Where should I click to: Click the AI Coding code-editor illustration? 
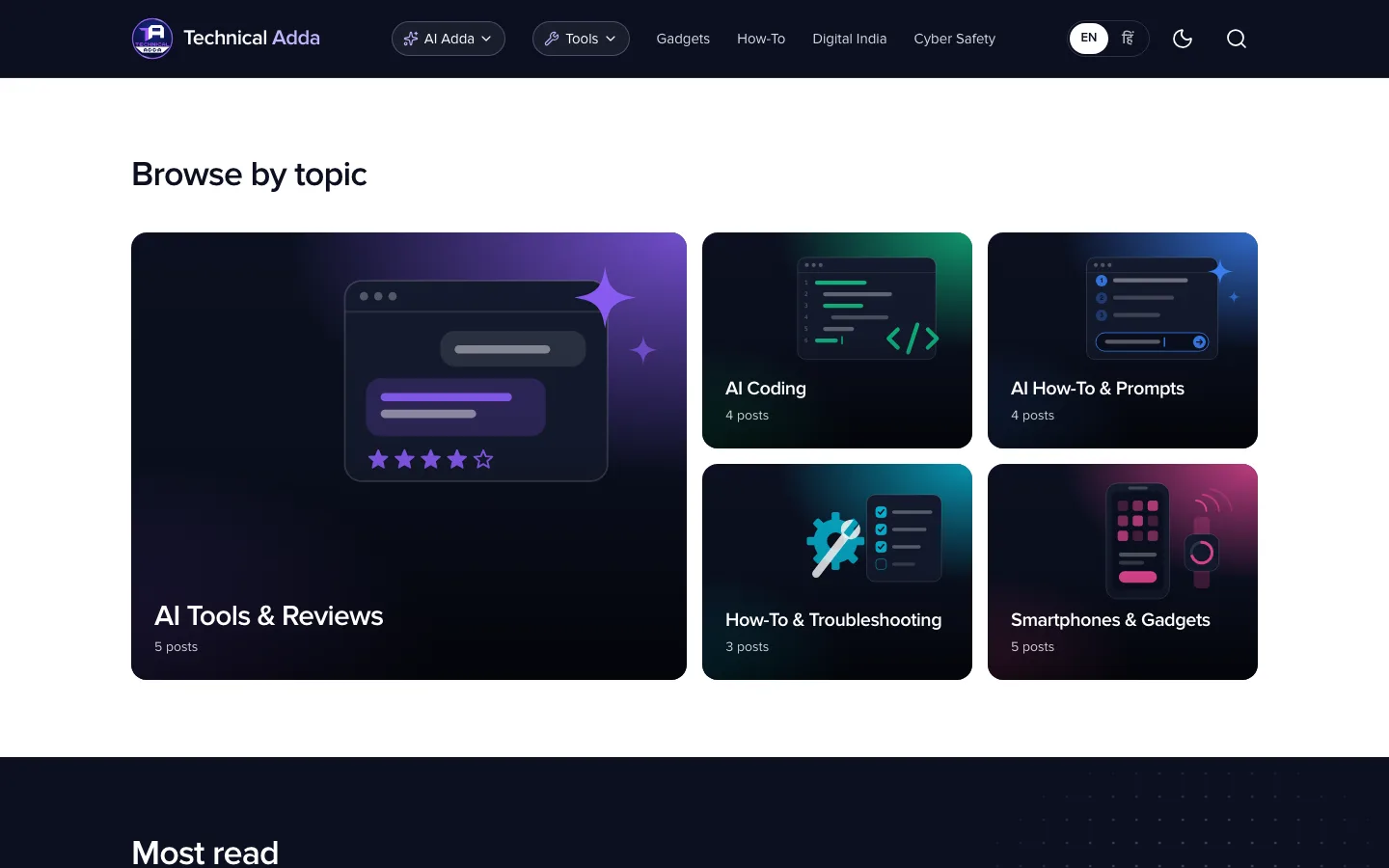tap(868, 309)
